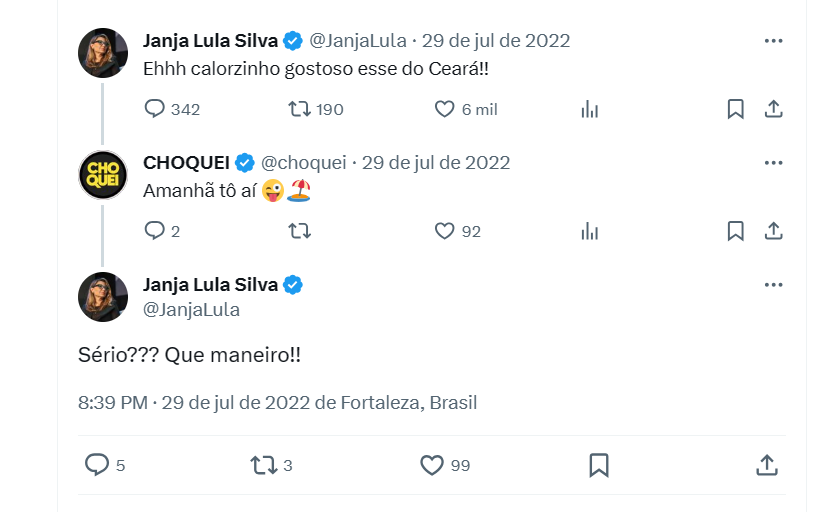The width and height of the screenshot is (830, 512).
Task: View analytics of the CHOQUEI tweet
Action: (590, 231)
